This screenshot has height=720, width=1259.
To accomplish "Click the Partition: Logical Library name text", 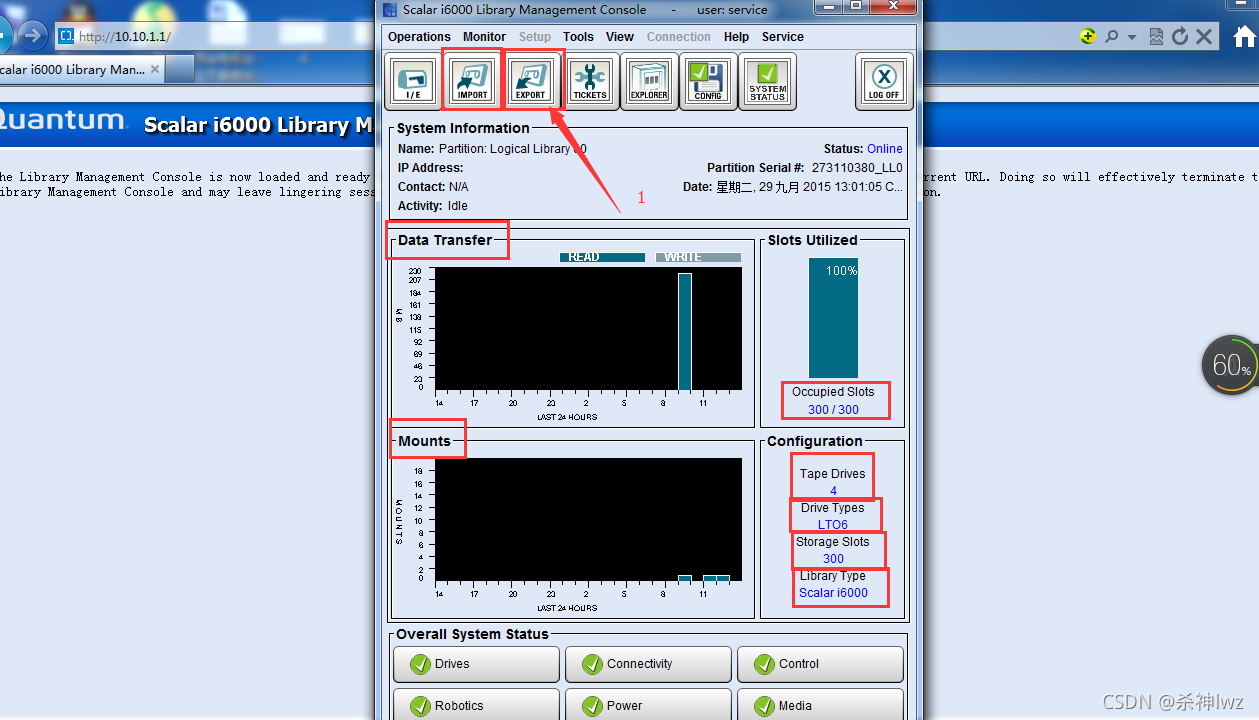I will click(513, 149).
